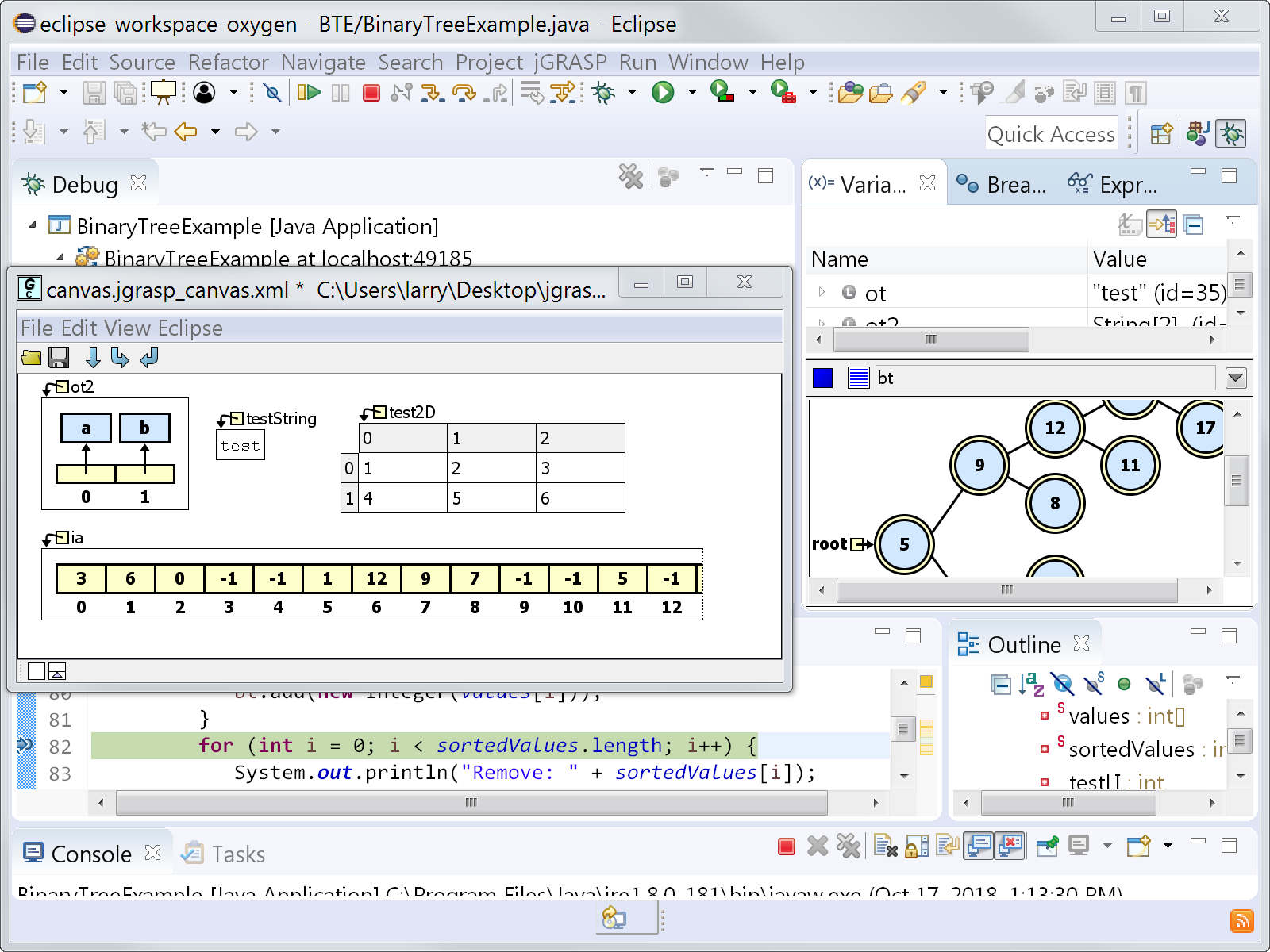The width and height of the screenshot is (1270, 952).
Task: Expand the ot variable row
Action: pos(822,292)
